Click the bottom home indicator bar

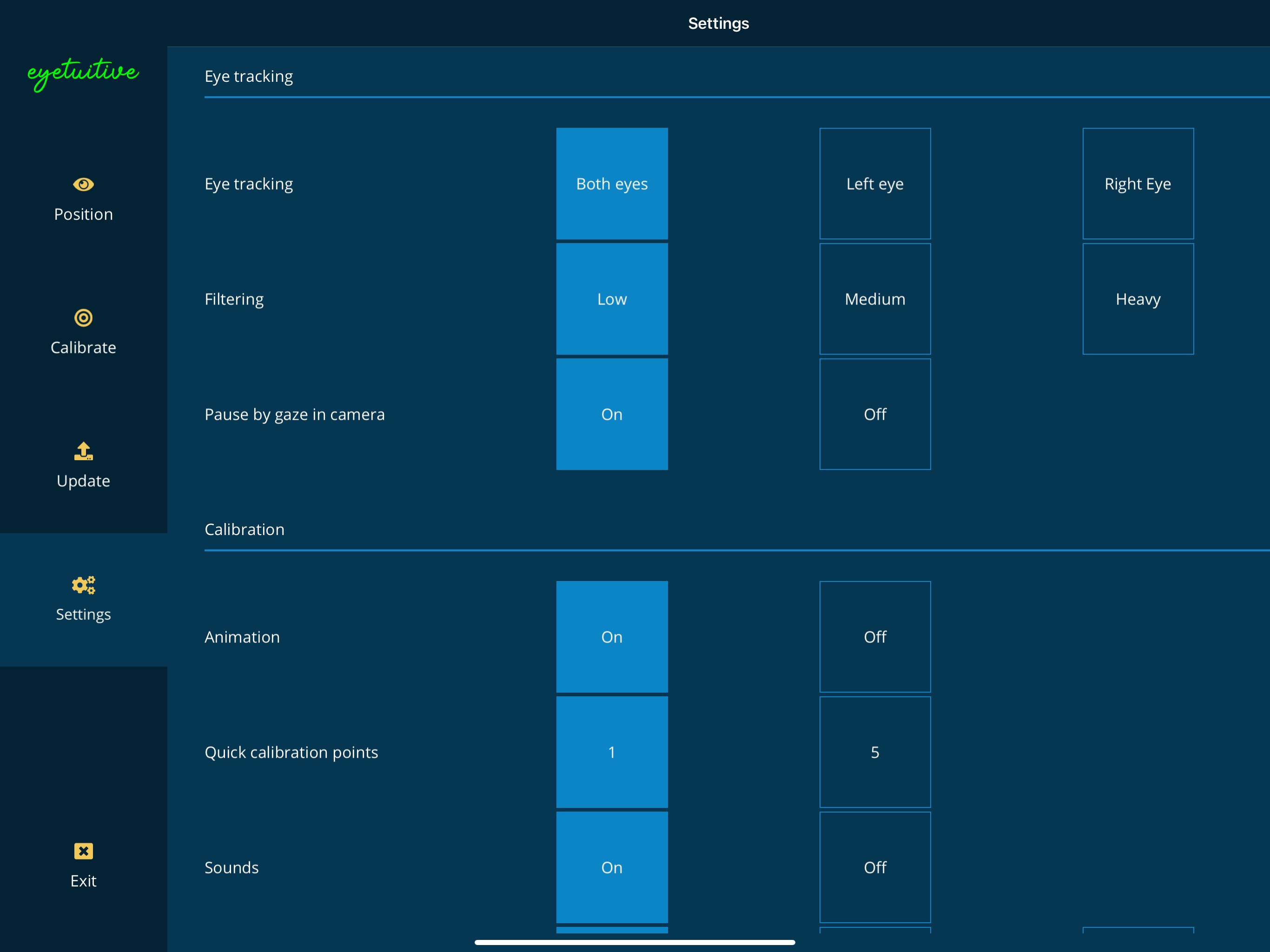point(635,942)
